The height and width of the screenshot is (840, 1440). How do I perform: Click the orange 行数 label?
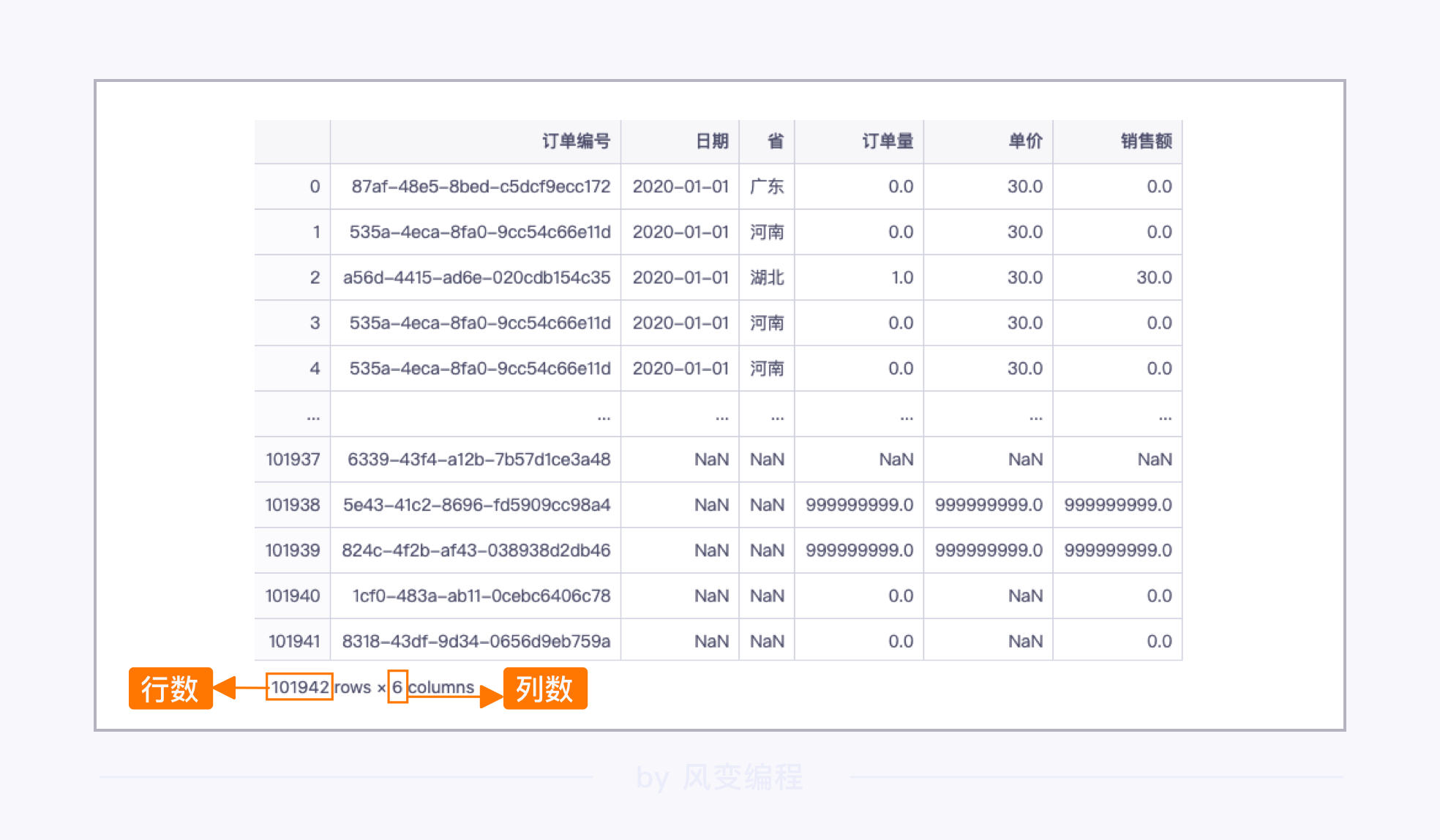point(170,689)
